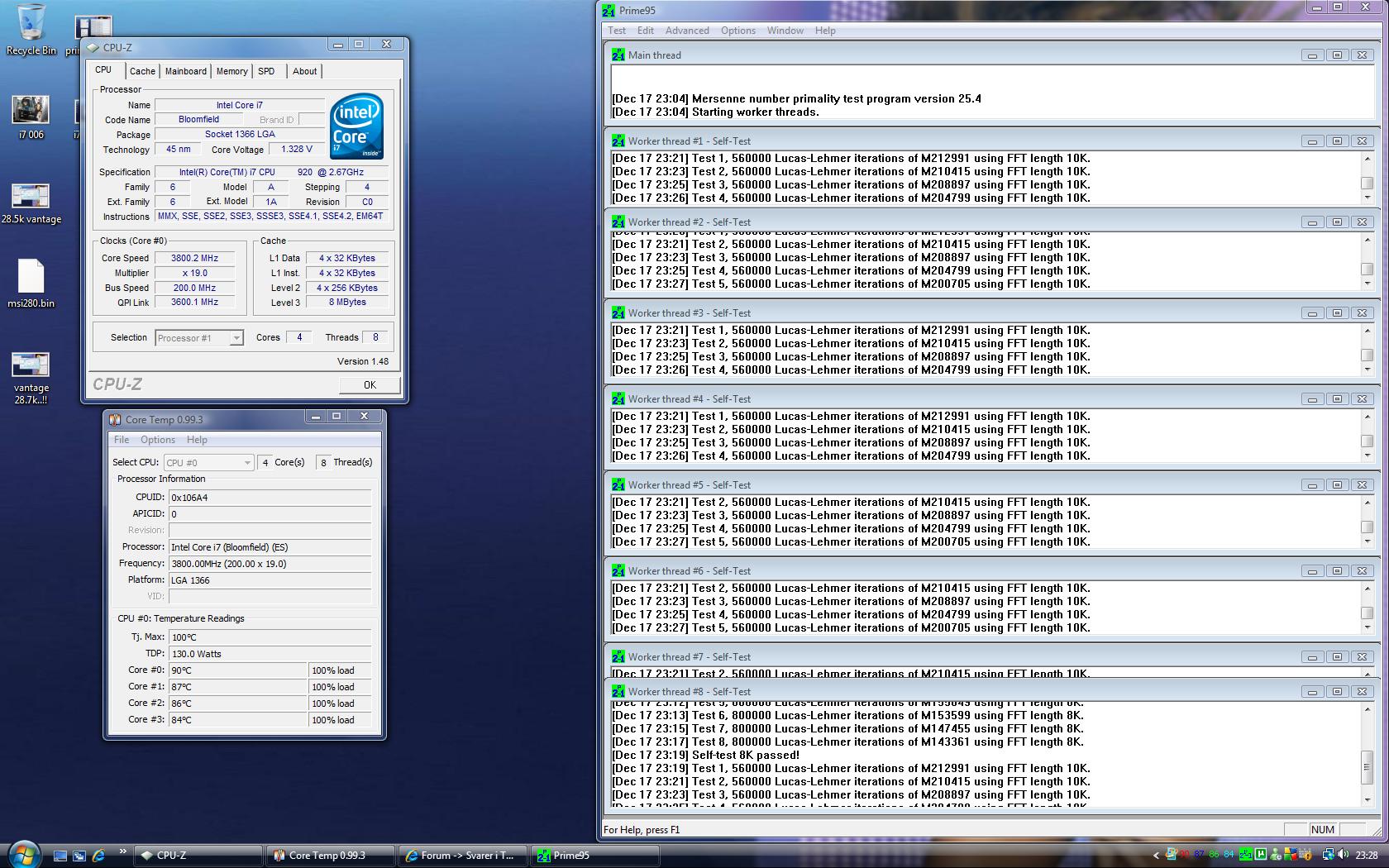The height and width of the screenshot is (868, 1389).
Task: Click the Worker thread #3 window icon
Action: click(x=618, y=312)
